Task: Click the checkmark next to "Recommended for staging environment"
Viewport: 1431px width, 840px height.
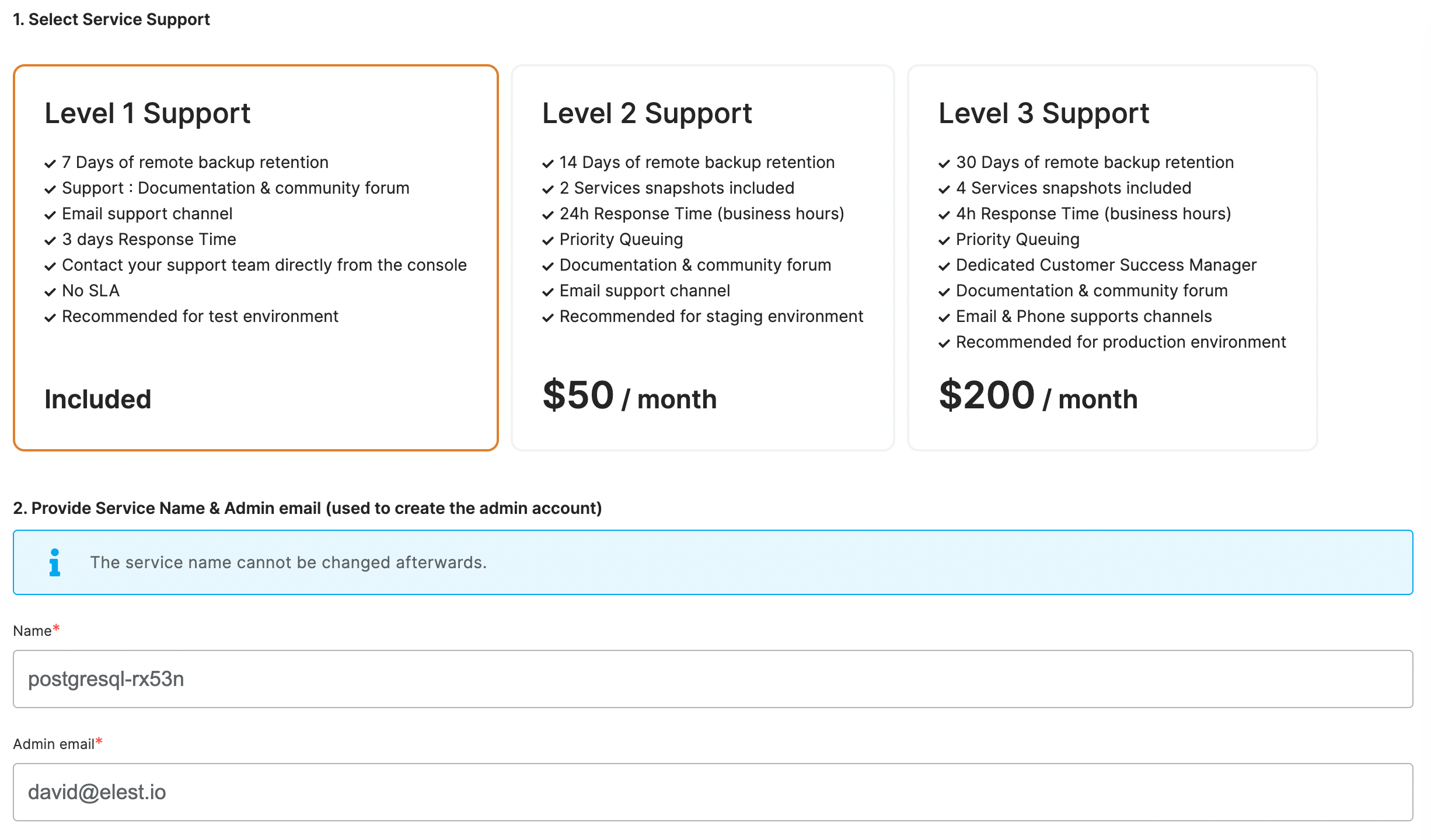Action: coord(547,317)
